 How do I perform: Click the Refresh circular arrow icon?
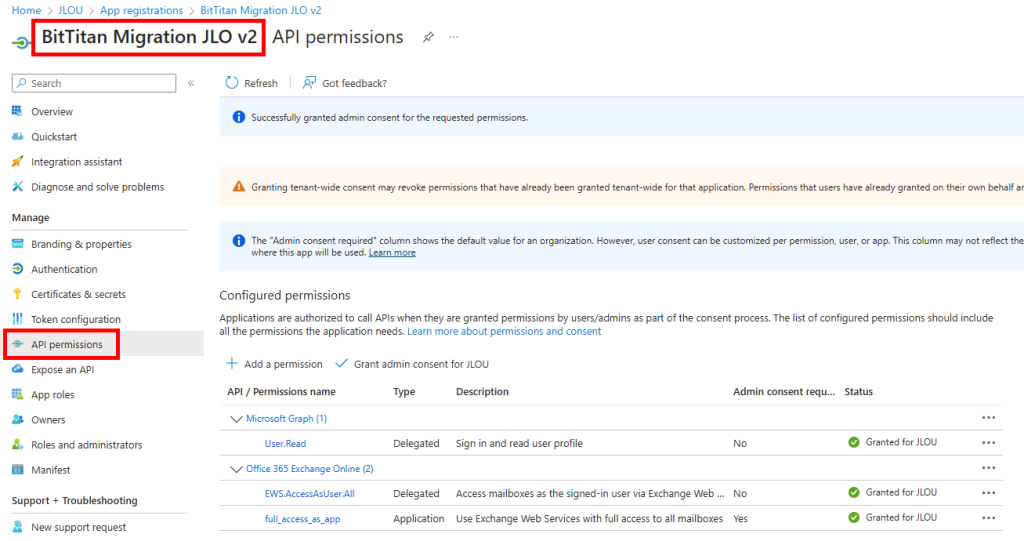(232, 83)
